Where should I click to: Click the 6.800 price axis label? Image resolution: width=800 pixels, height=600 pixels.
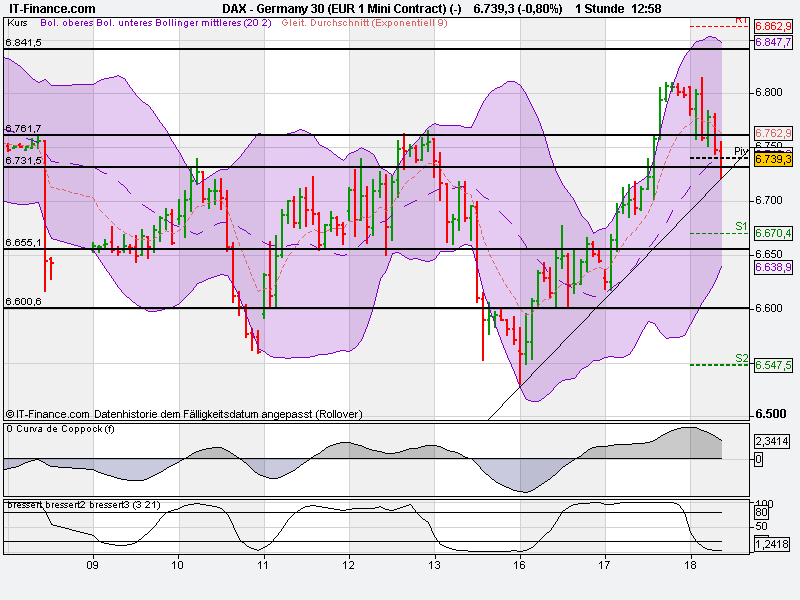pyautogui.click(x=769, y=92)
